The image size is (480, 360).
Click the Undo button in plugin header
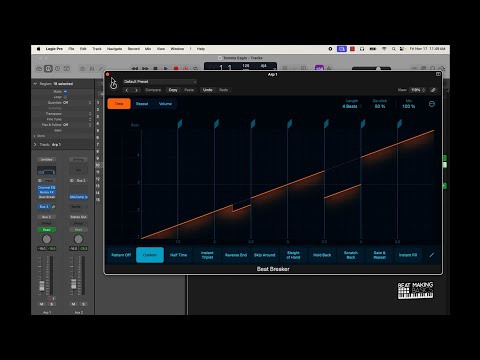pos(208,90)
